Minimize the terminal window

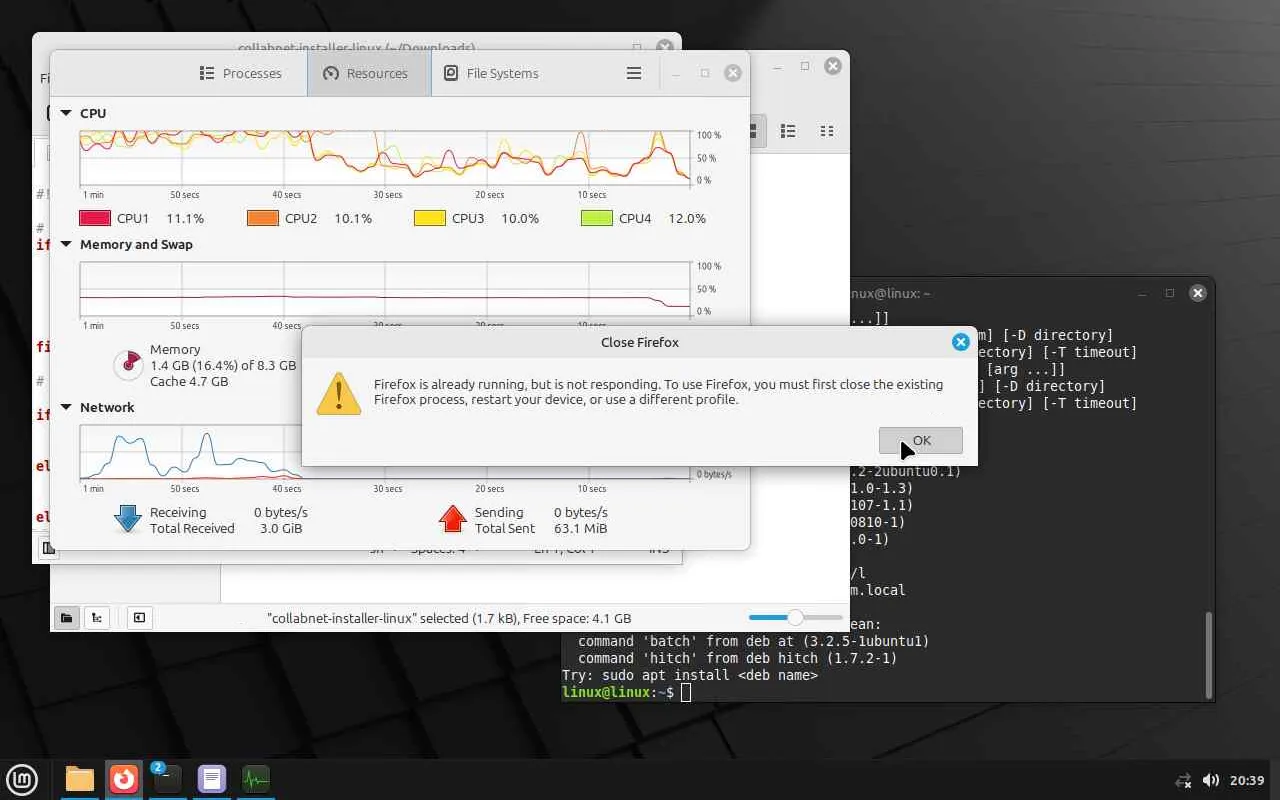1142,293
